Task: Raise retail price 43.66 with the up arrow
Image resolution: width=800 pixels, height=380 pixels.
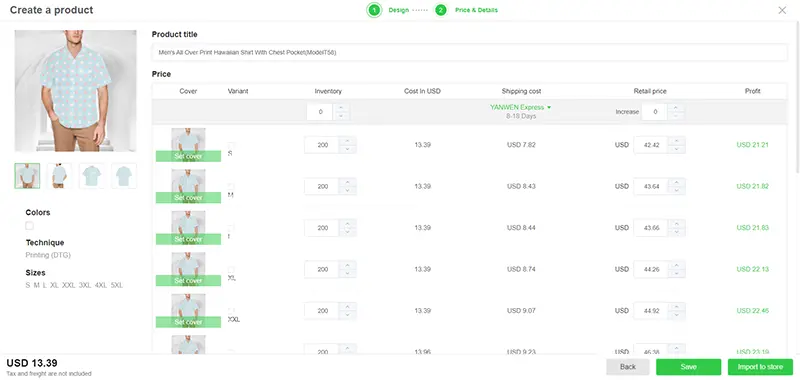Action: point(677,223)
